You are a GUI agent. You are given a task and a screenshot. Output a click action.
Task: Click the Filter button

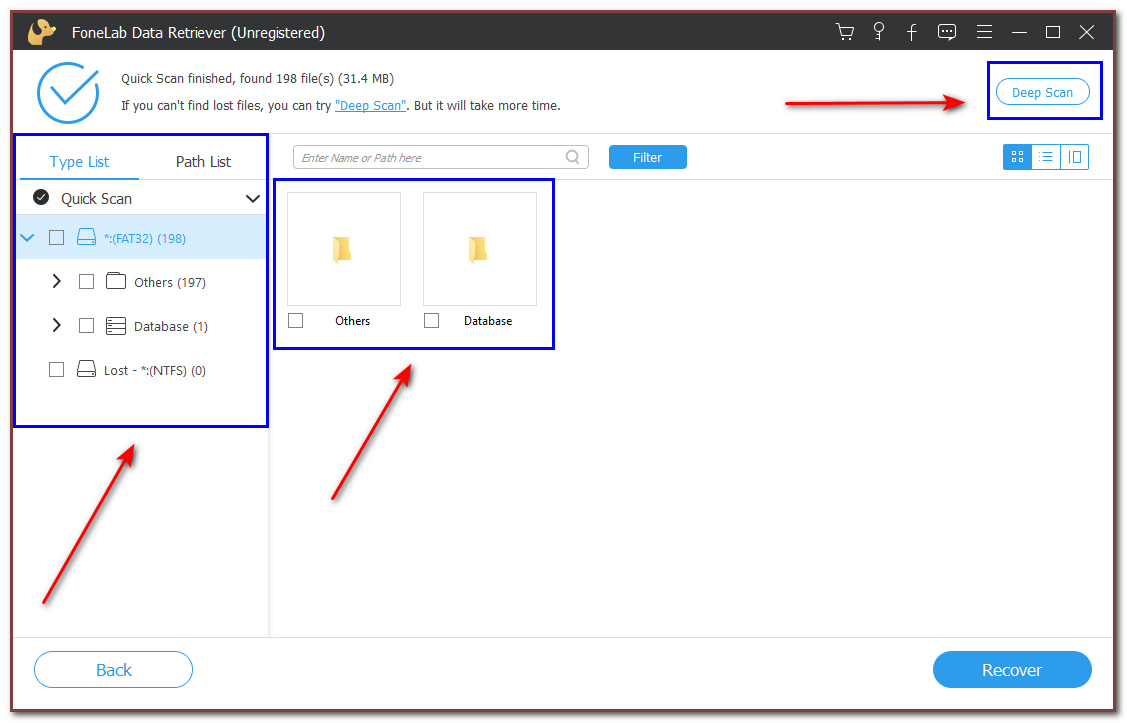[648, 157]
